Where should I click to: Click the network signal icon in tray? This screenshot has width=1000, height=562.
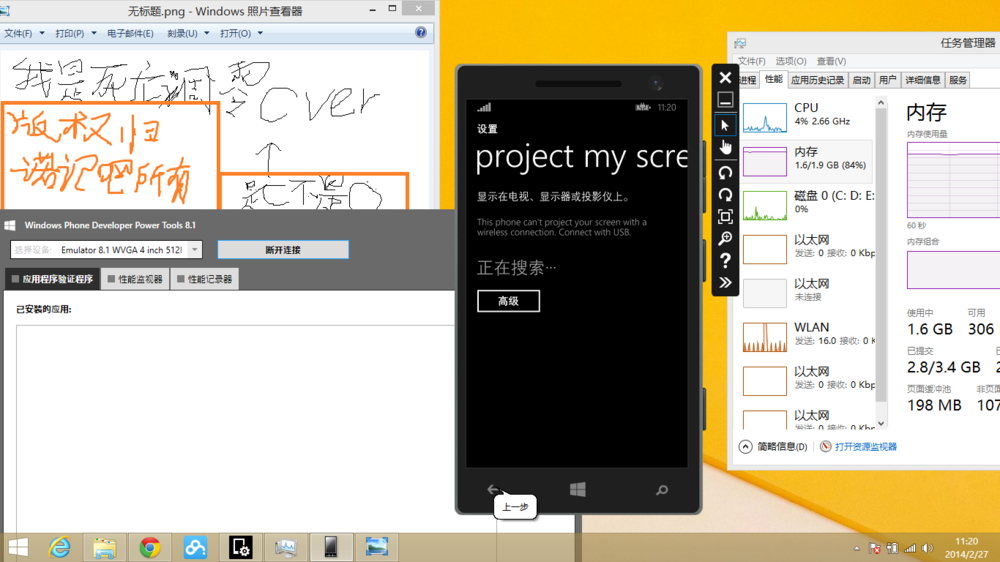point(910,548)
